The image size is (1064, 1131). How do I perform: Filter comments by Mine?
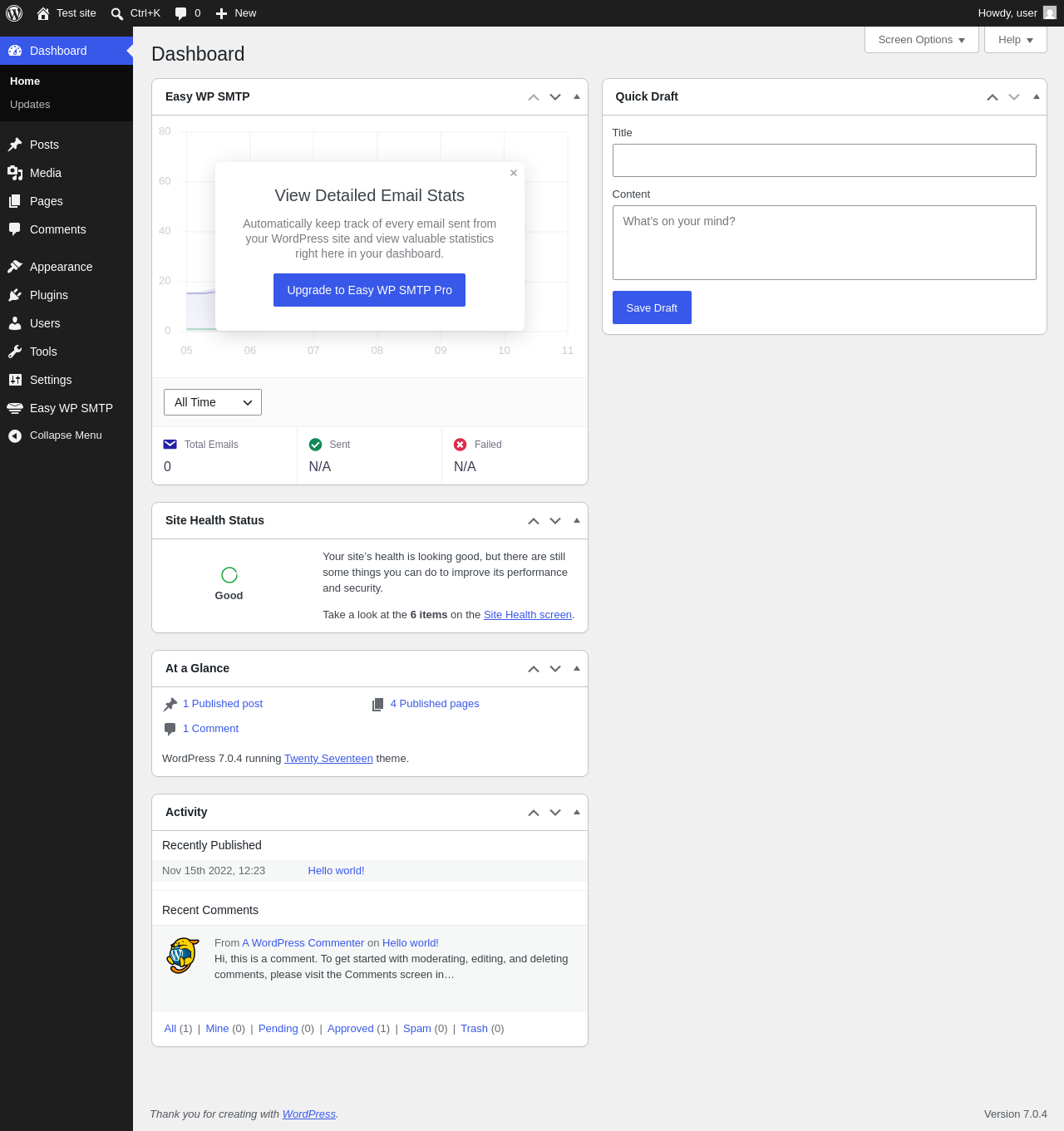tap(217, 1029)
